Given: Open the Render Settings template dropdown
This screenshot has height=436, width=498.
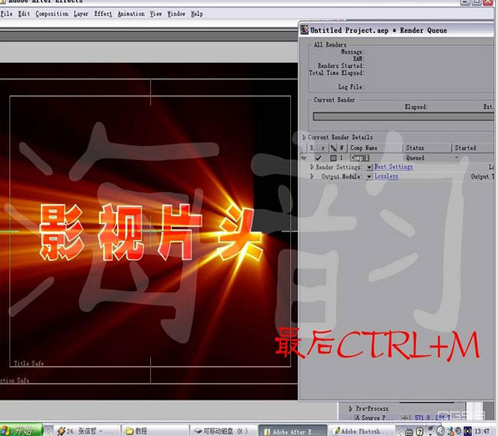Looking at the screenshot, I should coord(369,167).
